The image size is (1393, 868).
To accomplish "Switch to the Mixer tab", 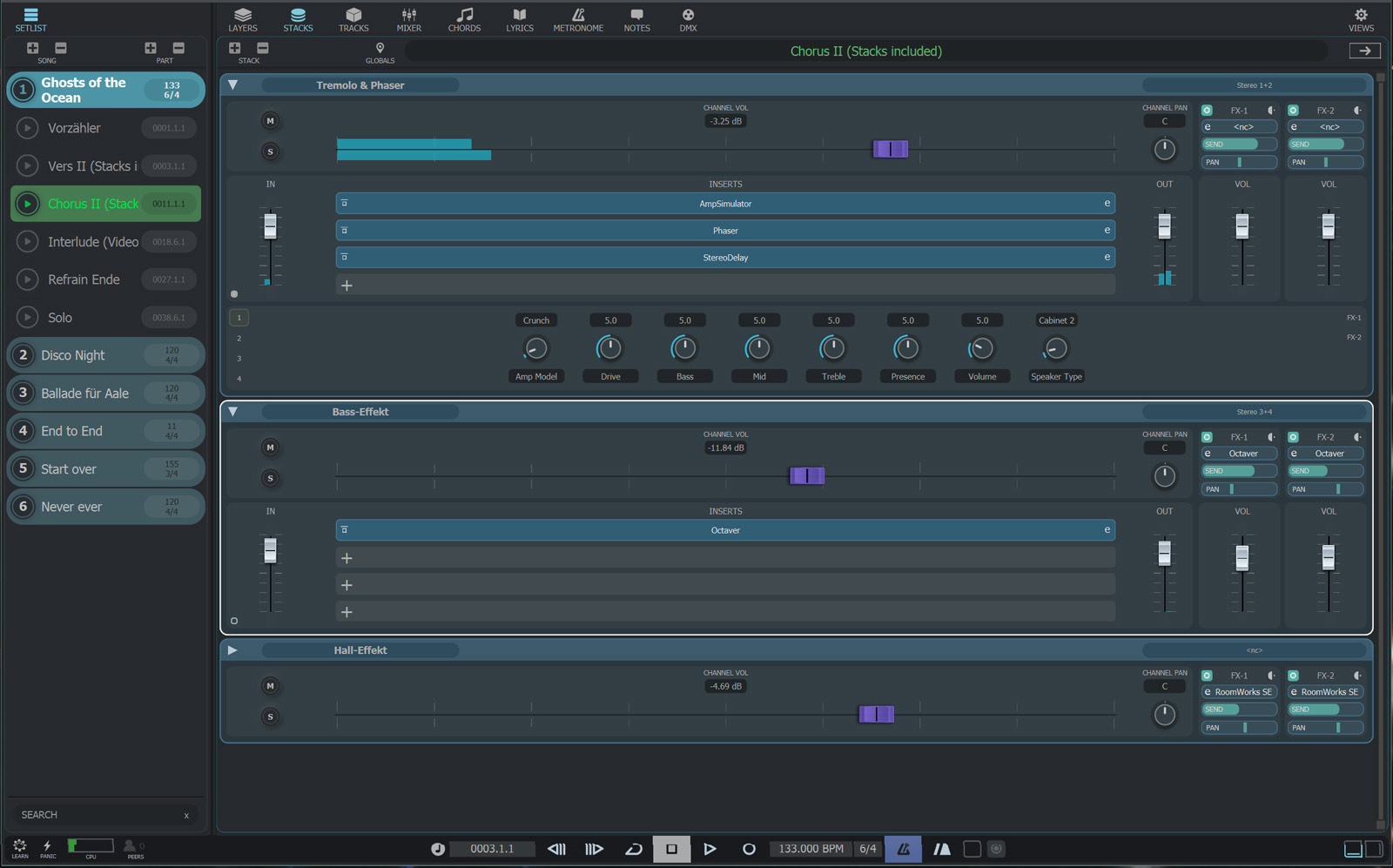I will point(408,19).
